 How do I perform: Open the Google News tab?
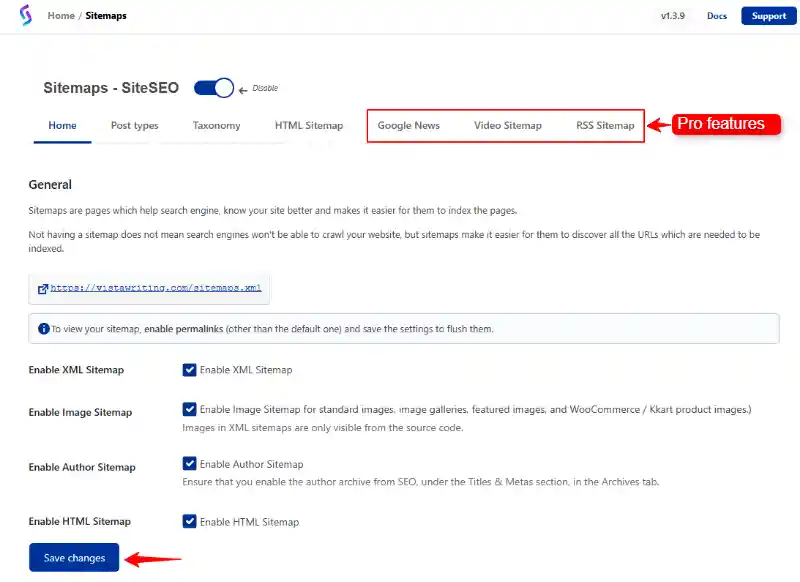click(409, 125)
